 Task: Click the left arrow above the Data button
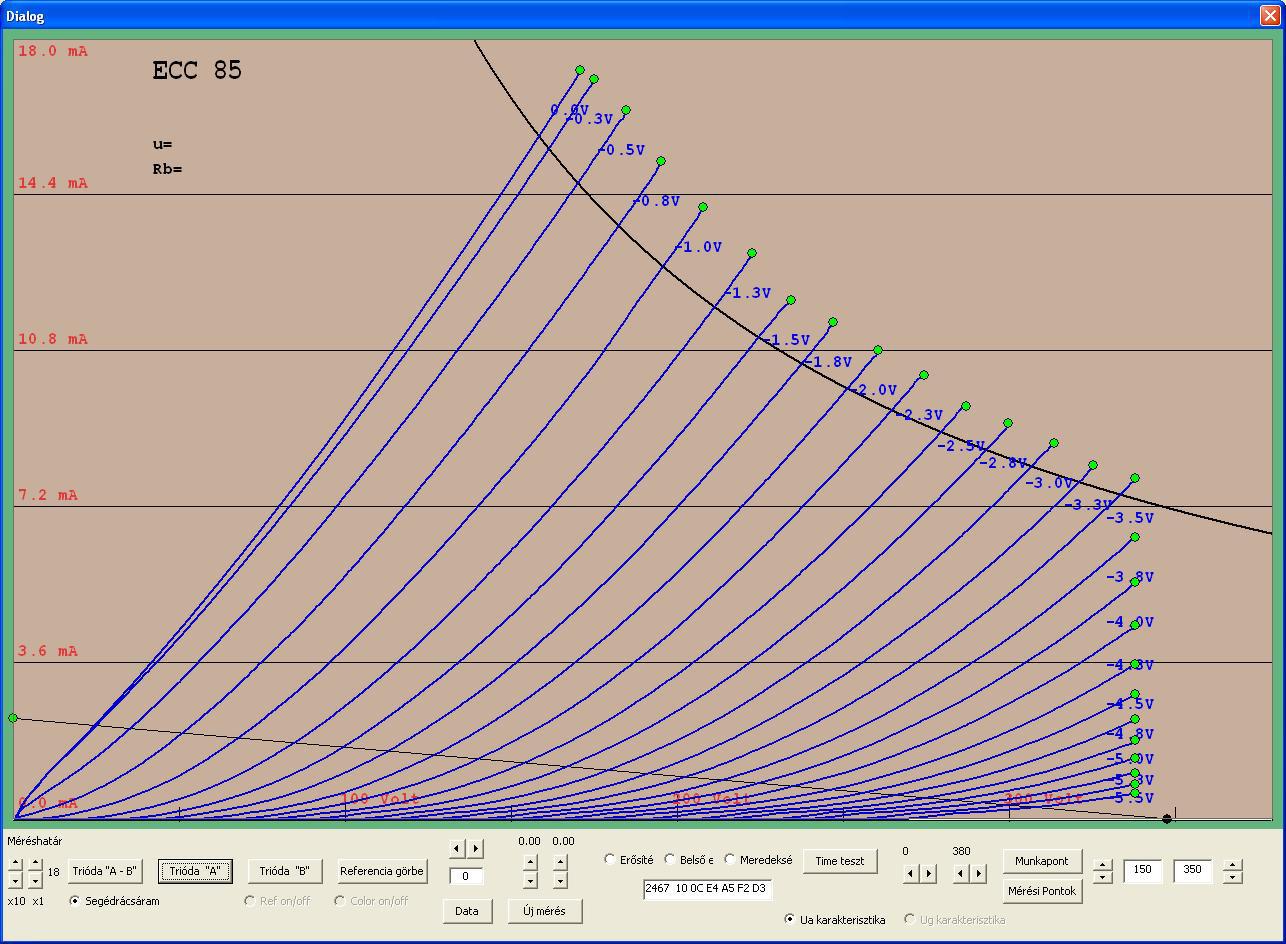click(x=457, y=849)
